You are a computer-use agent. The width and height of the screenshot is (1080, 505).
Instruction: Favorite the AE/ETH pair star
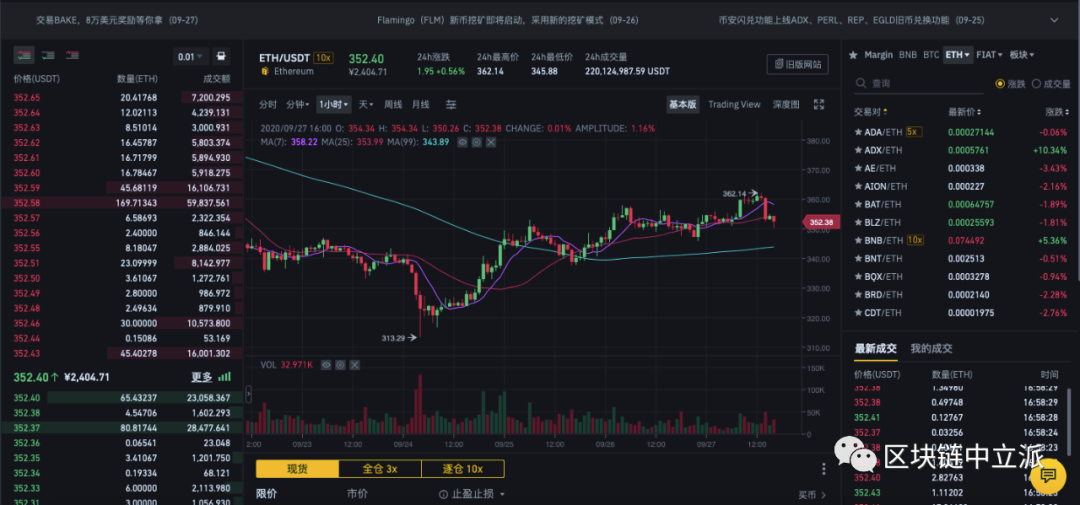coord(858,168)
